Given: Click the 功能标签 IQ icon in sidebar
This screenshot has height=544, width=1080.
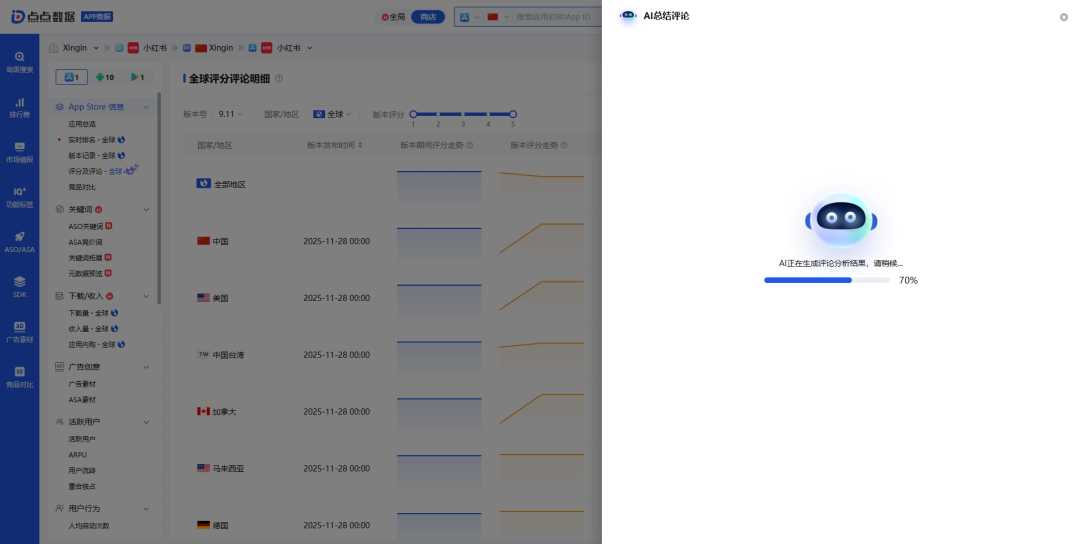Looking at the screenshot, I should click(x=19, y=192).
